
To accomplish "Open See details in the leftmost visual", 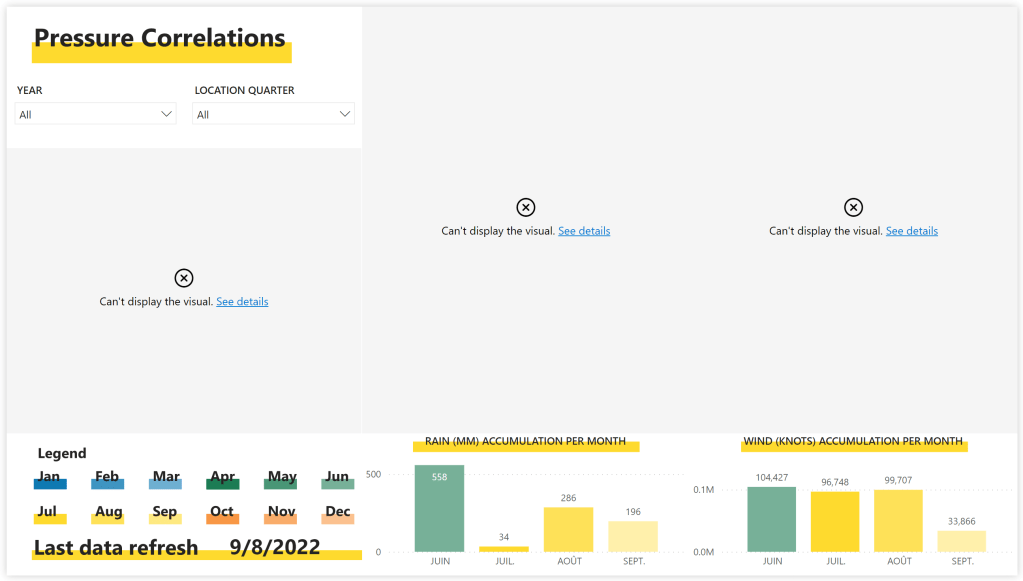I will click(242, 302).
